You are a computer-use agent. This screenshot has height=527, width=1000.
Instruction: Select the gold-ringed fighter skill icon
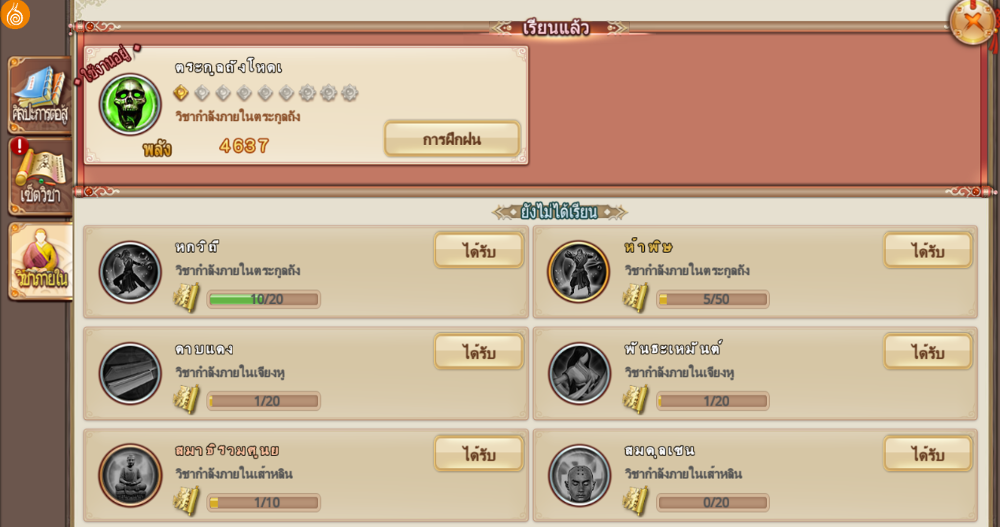pos(579,272)
